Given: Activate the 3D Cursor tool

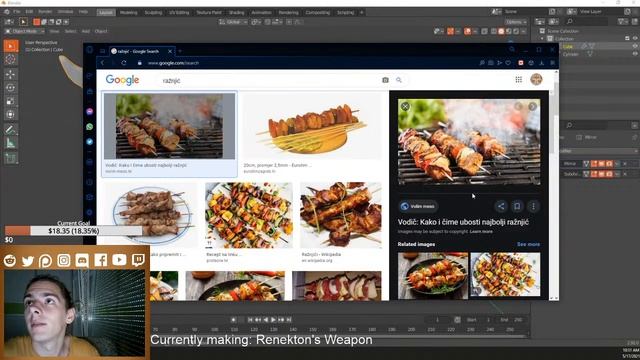Looking at the screenshot, I should coord(11,60).
